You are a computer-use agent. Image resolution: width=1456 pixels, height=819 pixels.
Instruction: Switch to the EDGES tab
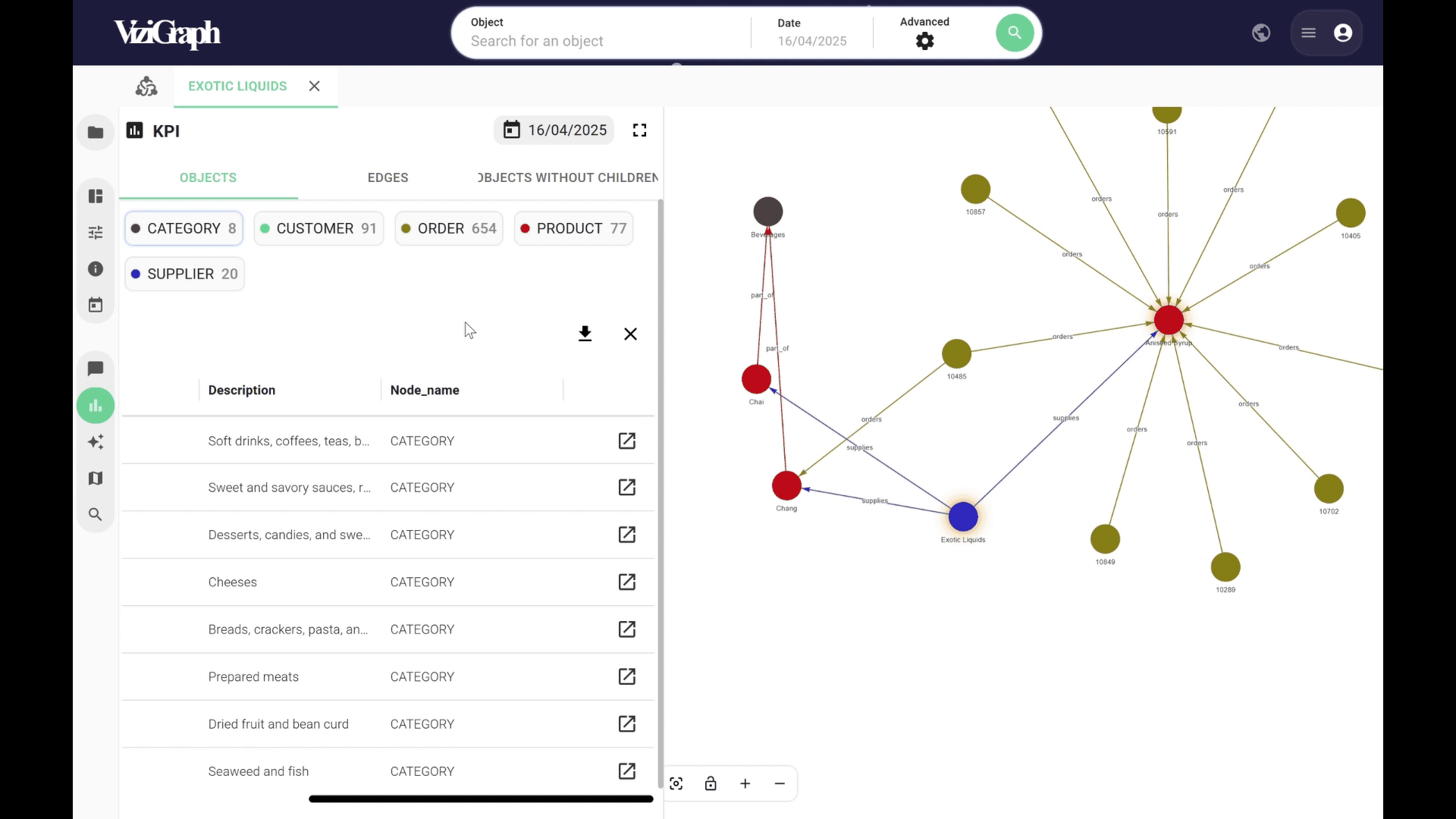click(388, 177)
